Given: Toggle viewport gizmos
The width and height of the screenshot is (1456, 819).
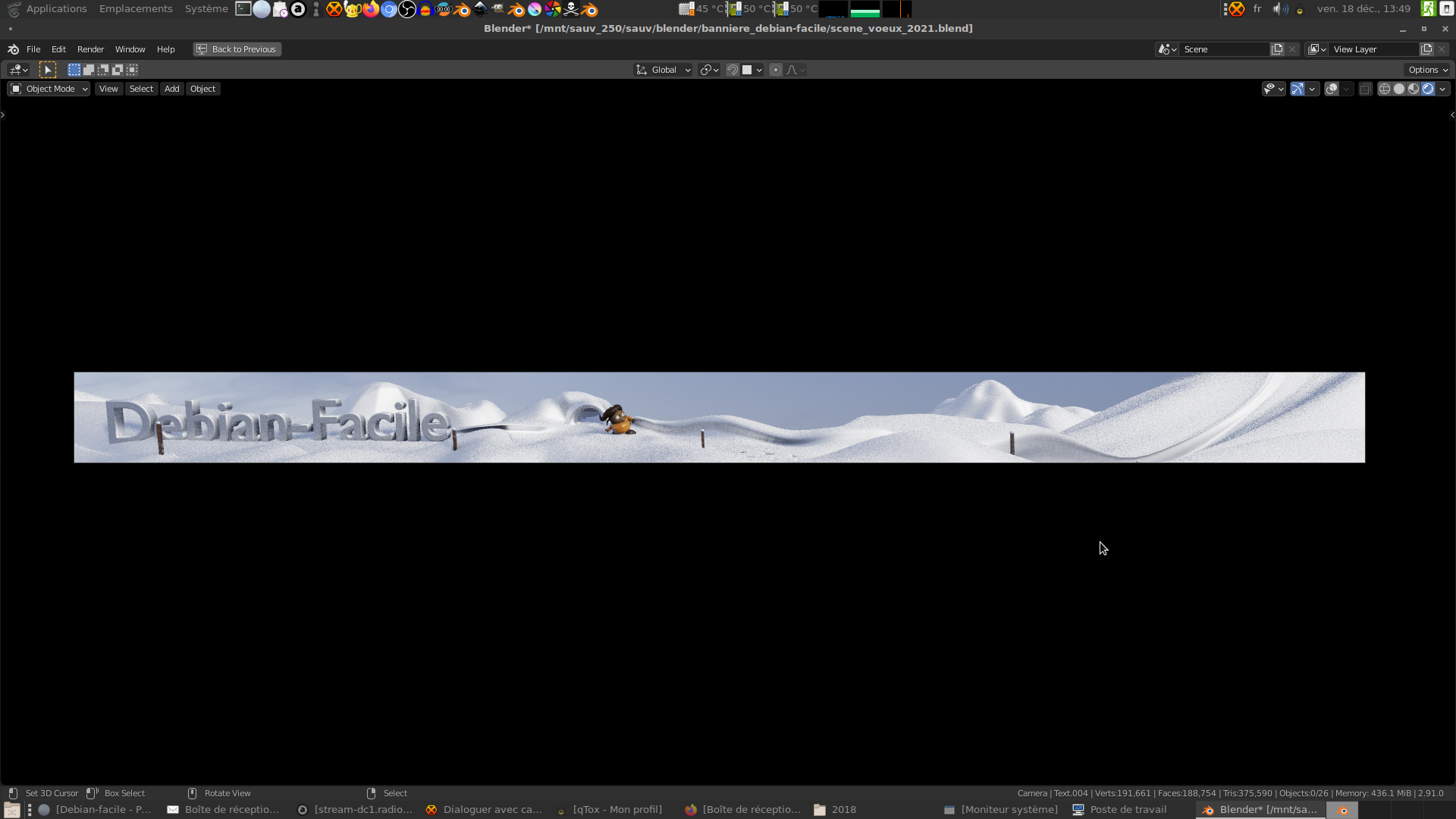Looking at the screenshot, I should coord(1298,89).
